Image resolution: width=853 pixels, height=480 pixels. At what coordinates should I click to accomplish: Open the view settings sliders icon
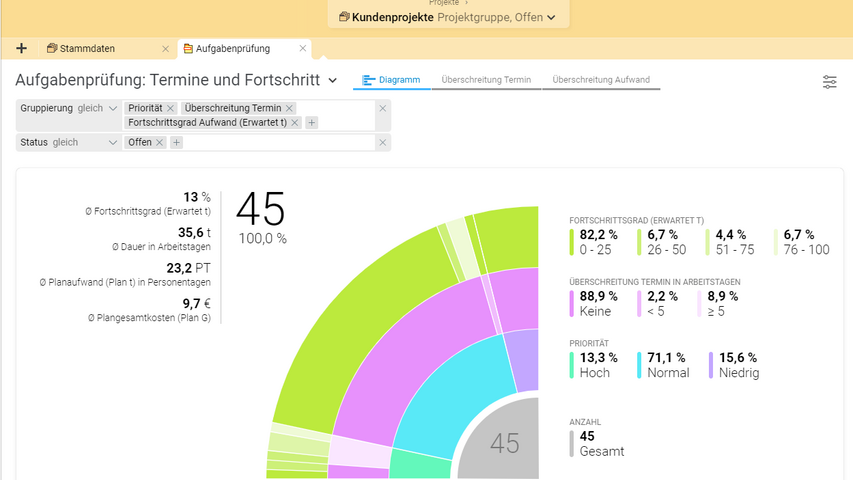[x=829, y=82]
